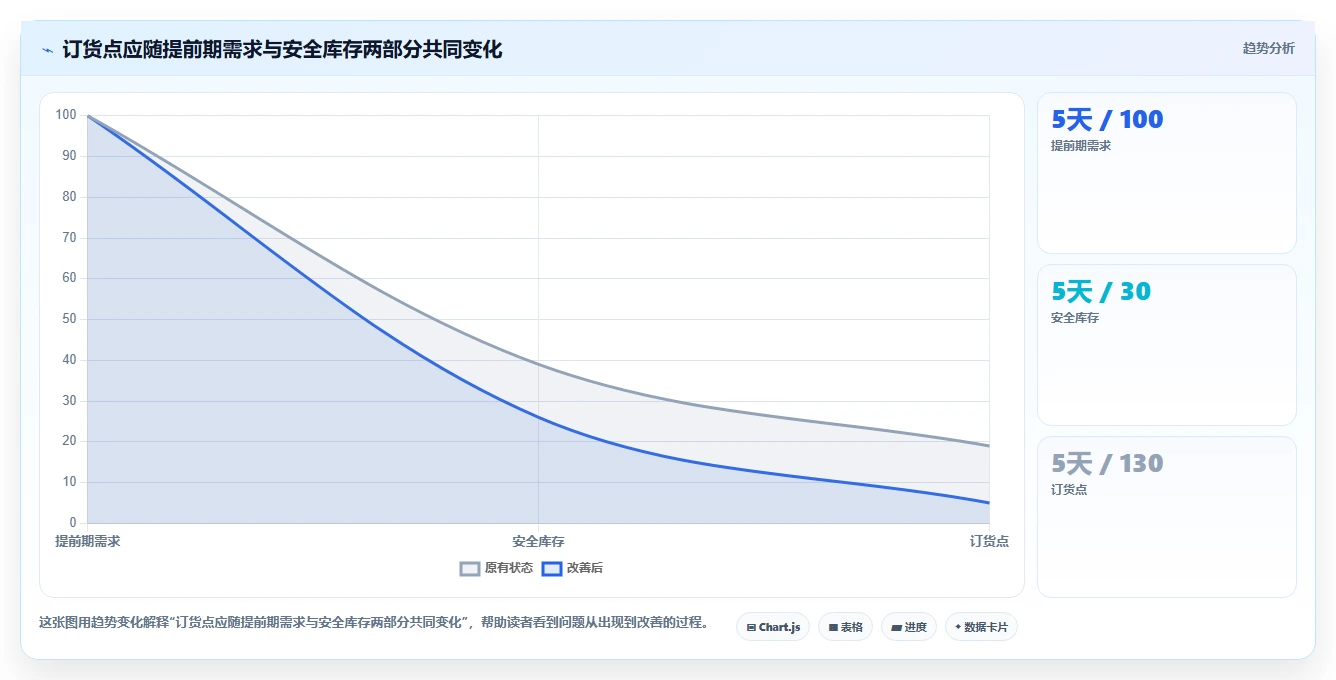Click the y-axis value 50
The width and height of the screenshot is (1336, 680).
69,319
